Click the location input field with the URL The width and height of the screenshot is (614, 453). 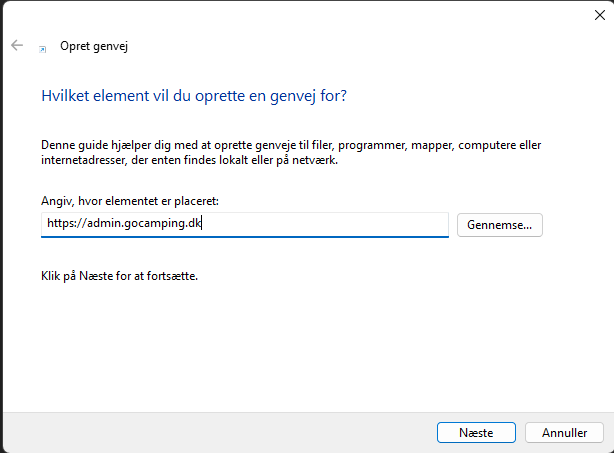coord(245,224)
